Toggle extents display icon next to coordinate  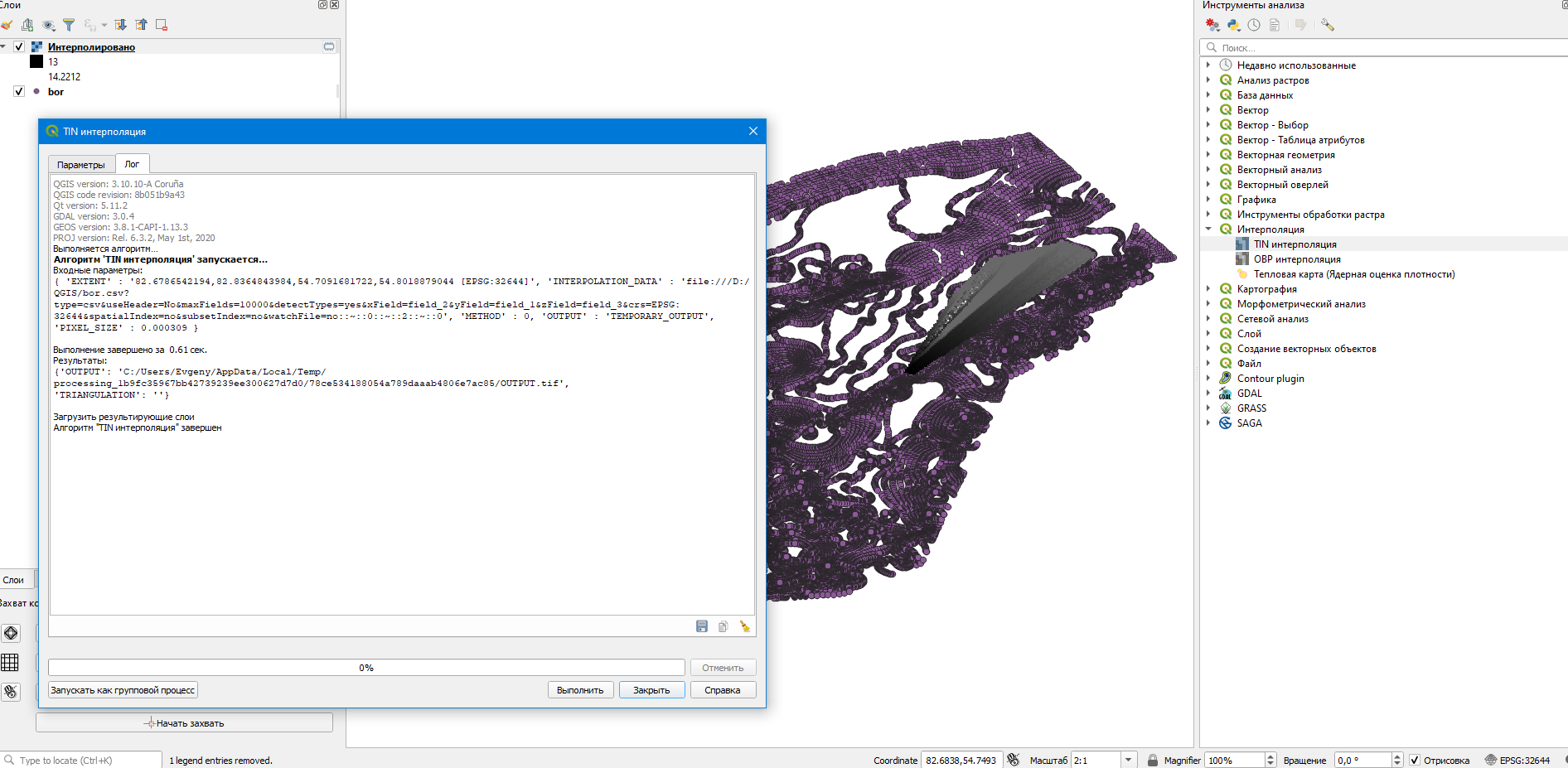coord(1013,760)
